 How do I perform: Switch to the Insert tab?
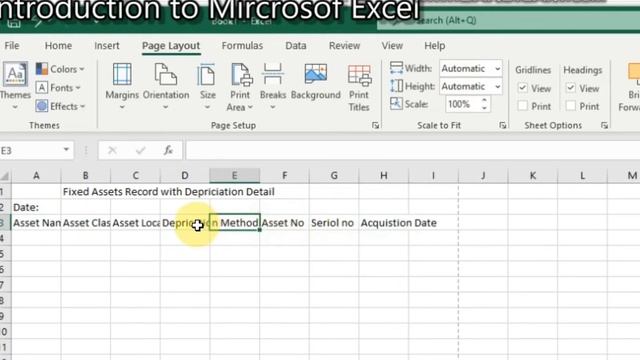coord(107,46)
